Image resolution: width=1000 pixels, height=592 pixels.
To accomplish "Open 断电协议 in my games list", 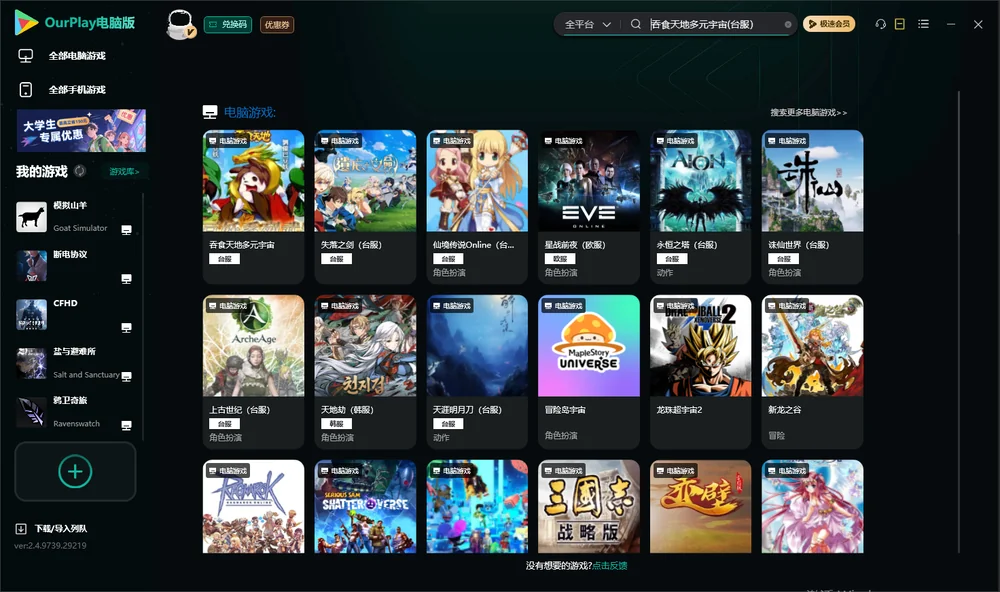I will (x=77, y=266).
